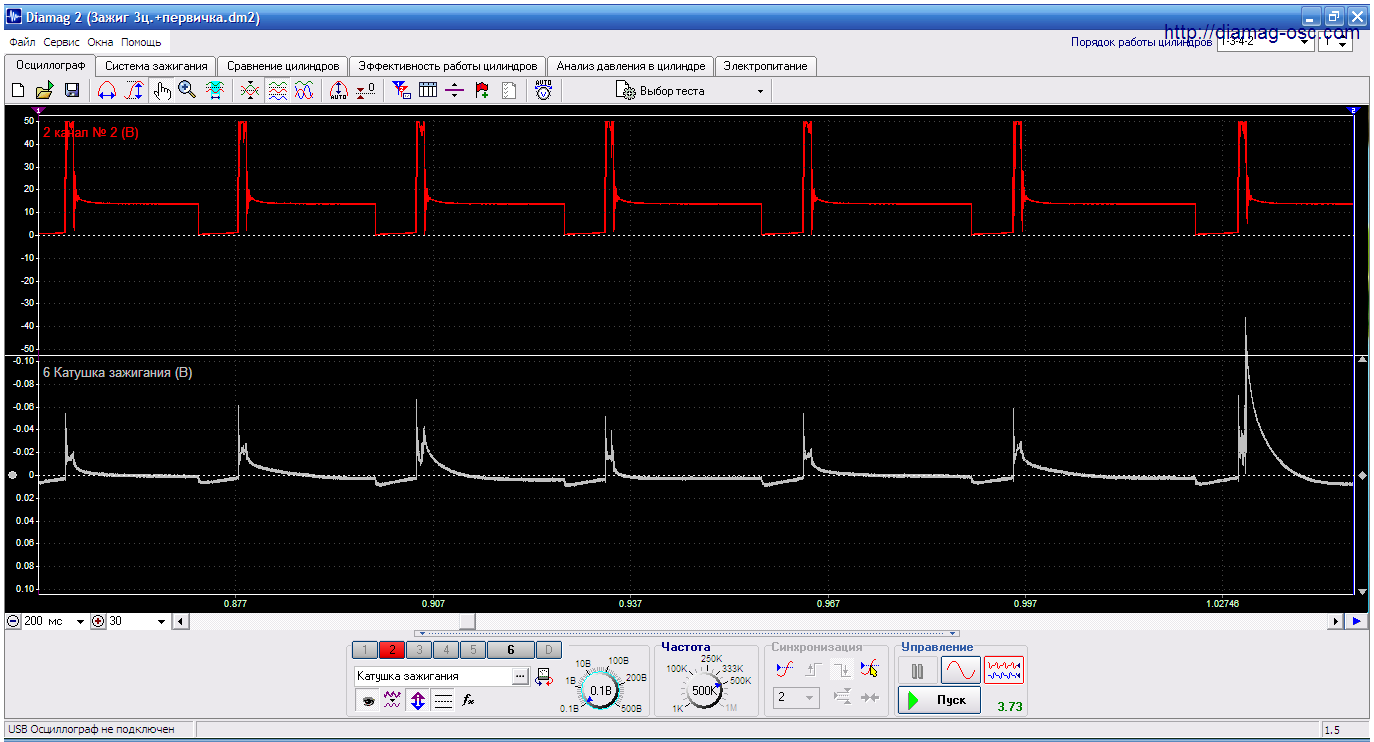Choose the overlapped waveforms display mode
This screenshot has width=1374, height=742.
250,91
